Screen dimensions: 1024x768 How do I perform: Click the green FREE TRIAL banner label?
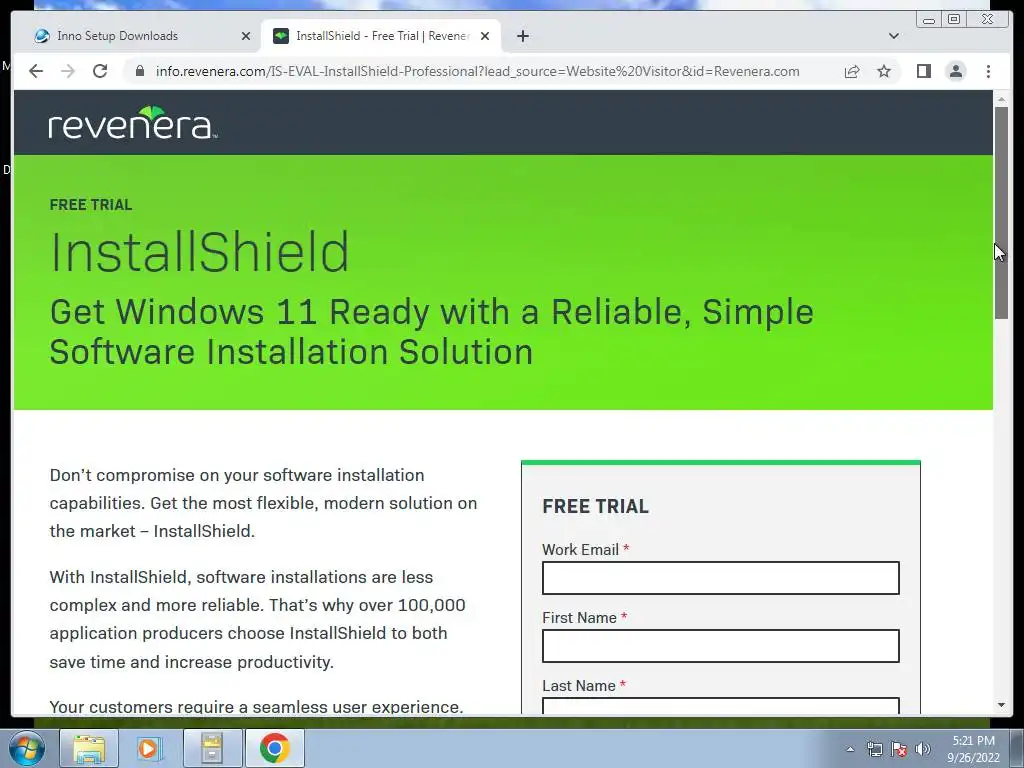pos(91,204)
